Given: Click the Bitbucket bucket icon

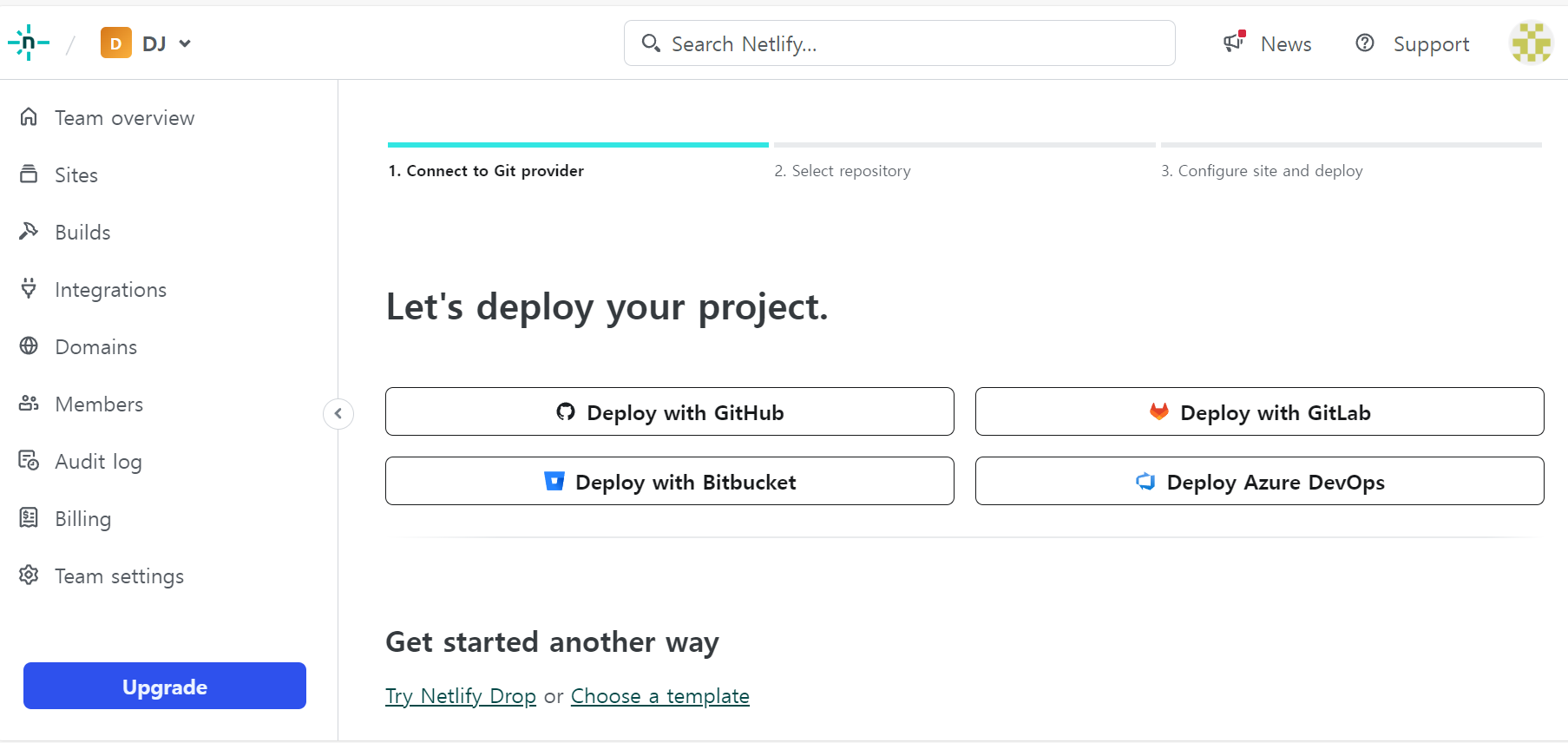Looking at the screenshot, I should point(554,481).
